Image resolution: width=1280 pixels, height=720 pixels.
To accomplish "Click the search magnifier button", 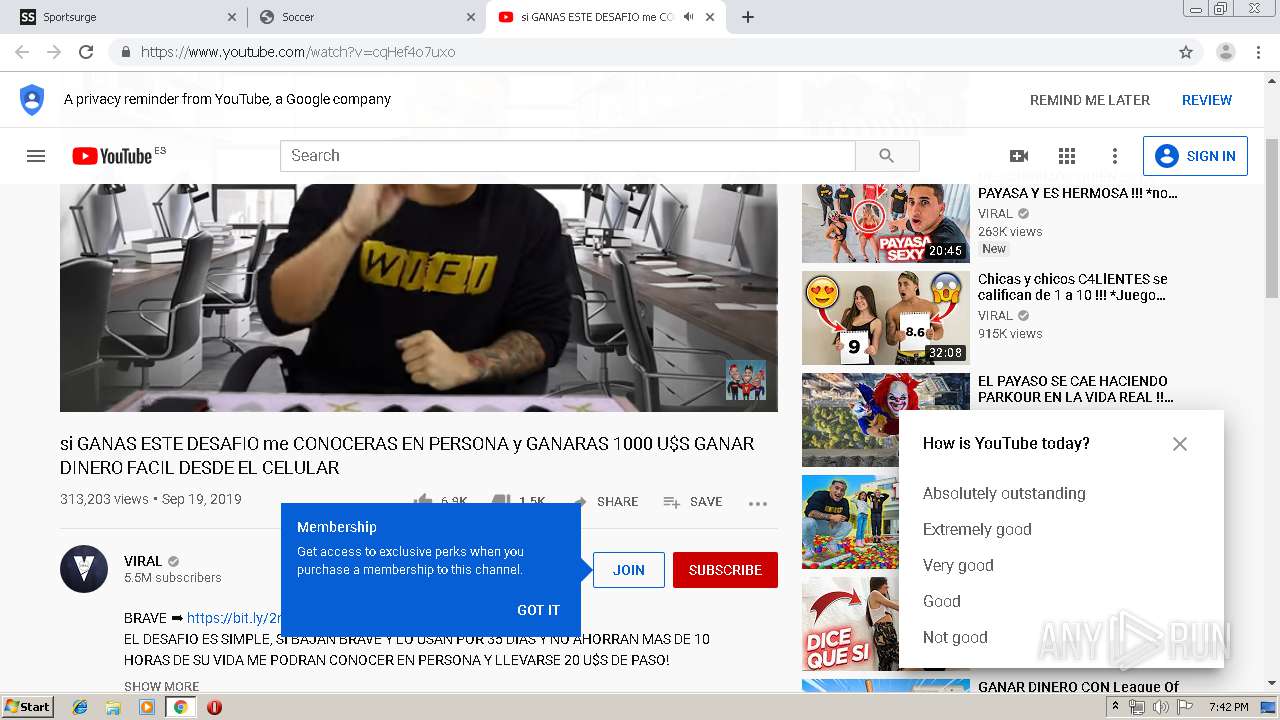I will click(887, 156).
